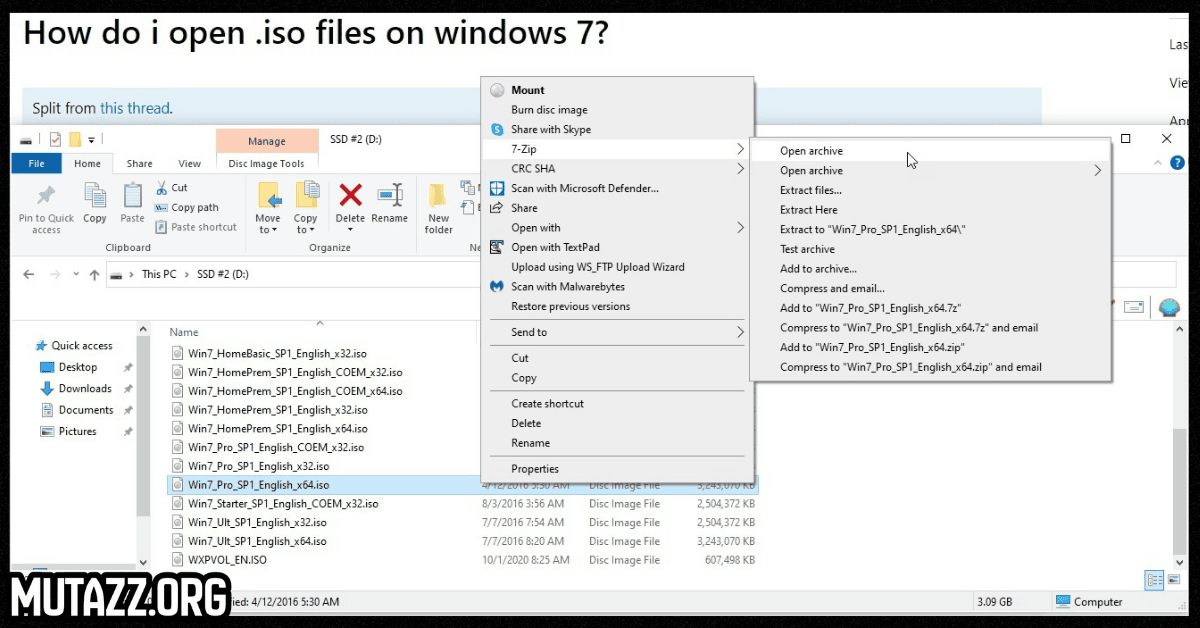Click the red Delete X icon
Image resolution: width=1200 pixels, height=628 pixels.
click(x=350, y=194)
